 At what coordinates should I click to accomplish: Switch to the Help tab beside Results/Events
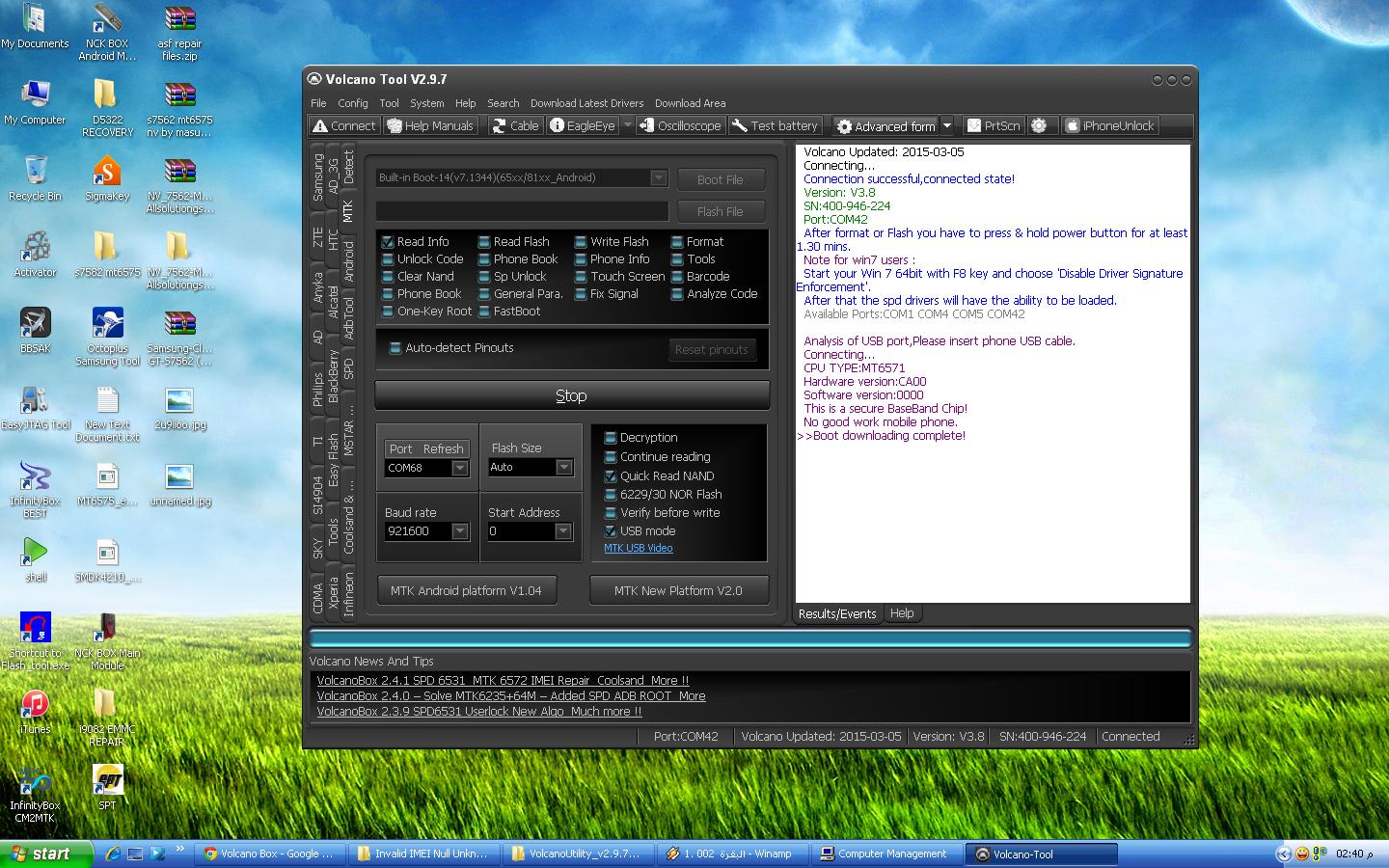pos(902,613)
